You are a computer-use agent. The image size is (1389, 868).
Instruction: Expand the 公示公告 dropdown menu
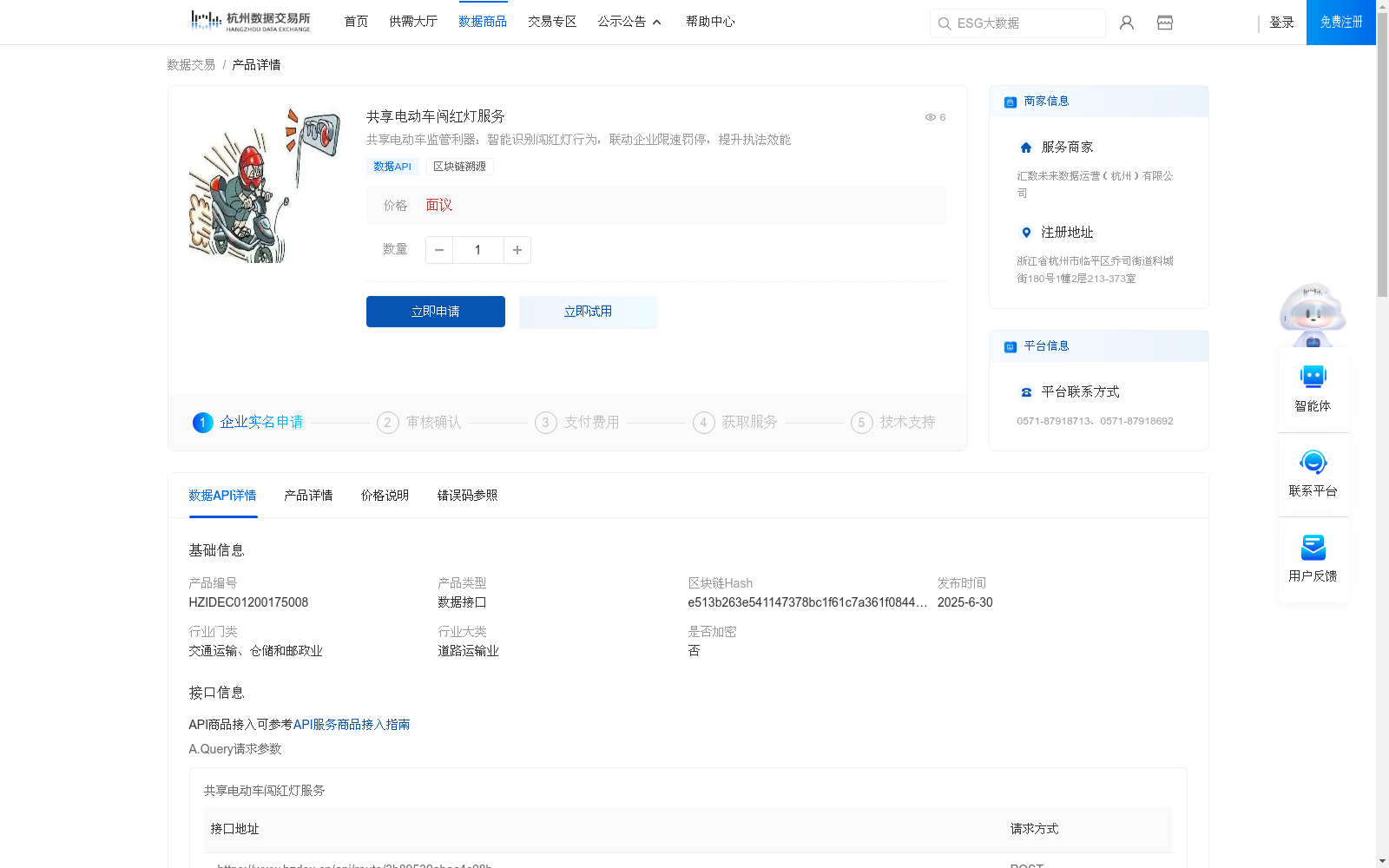click(x=629, y=22)
